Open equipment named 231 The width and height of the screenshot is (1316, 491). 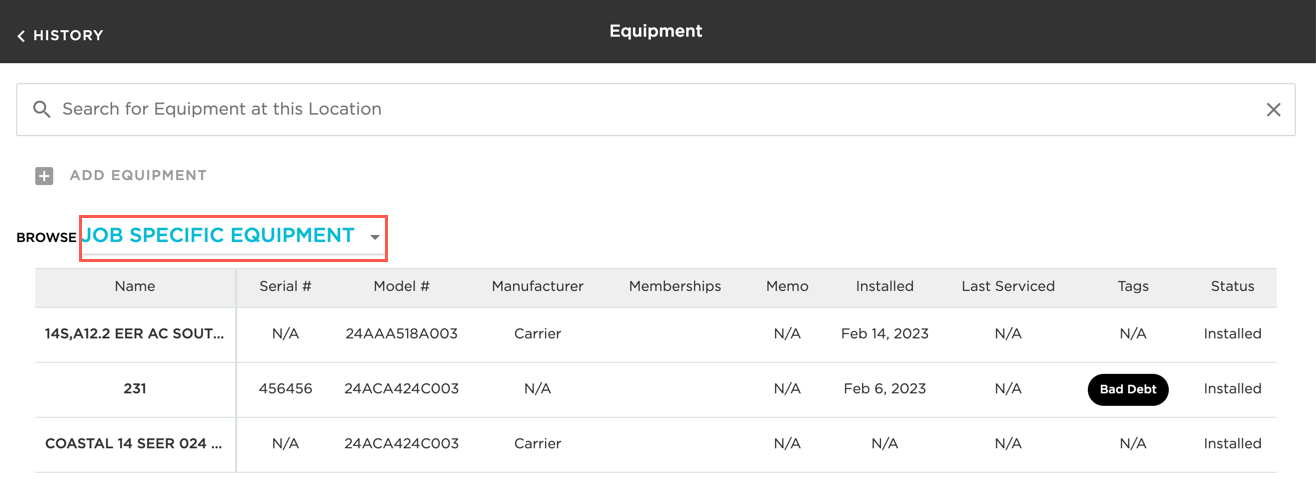tap(135, 389)
